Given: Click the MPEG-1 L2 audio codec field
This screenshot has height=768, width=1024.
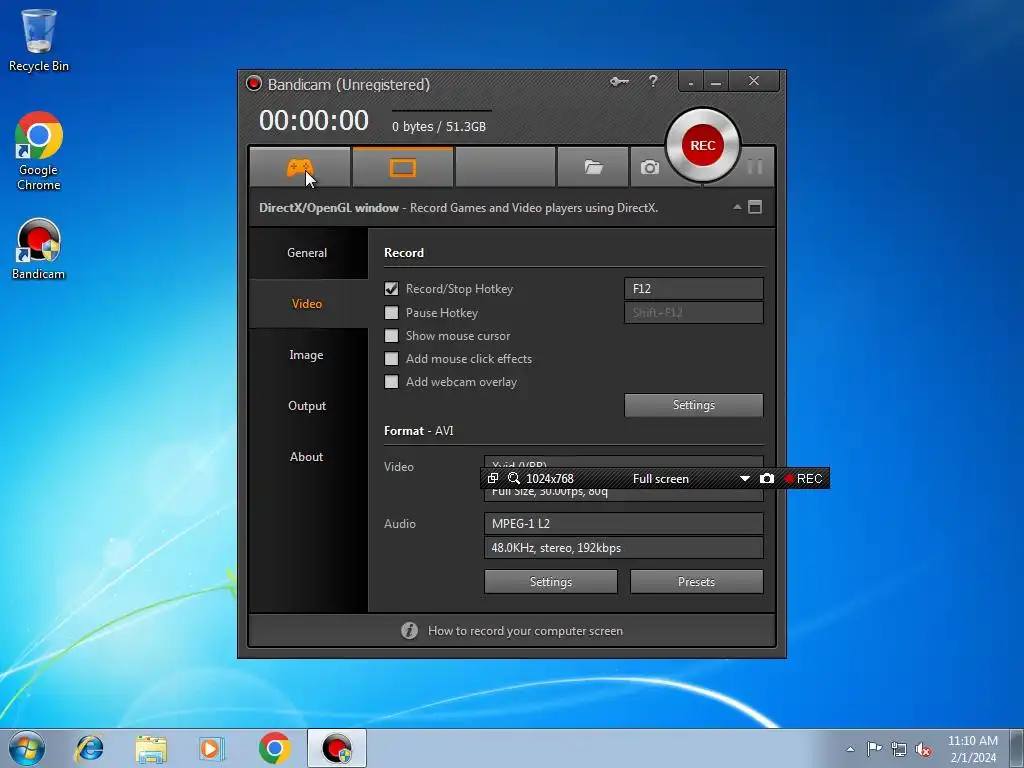Looking at the screenshot, I should tap(624, 524).
